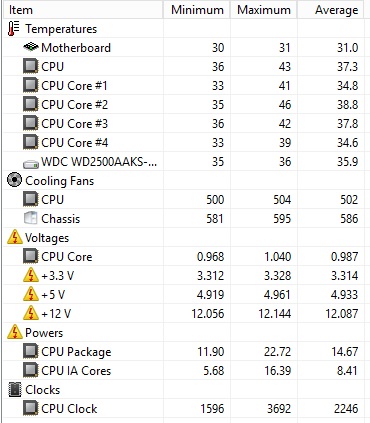Click +3.3 V maximum value 3.328

(278, 276)
